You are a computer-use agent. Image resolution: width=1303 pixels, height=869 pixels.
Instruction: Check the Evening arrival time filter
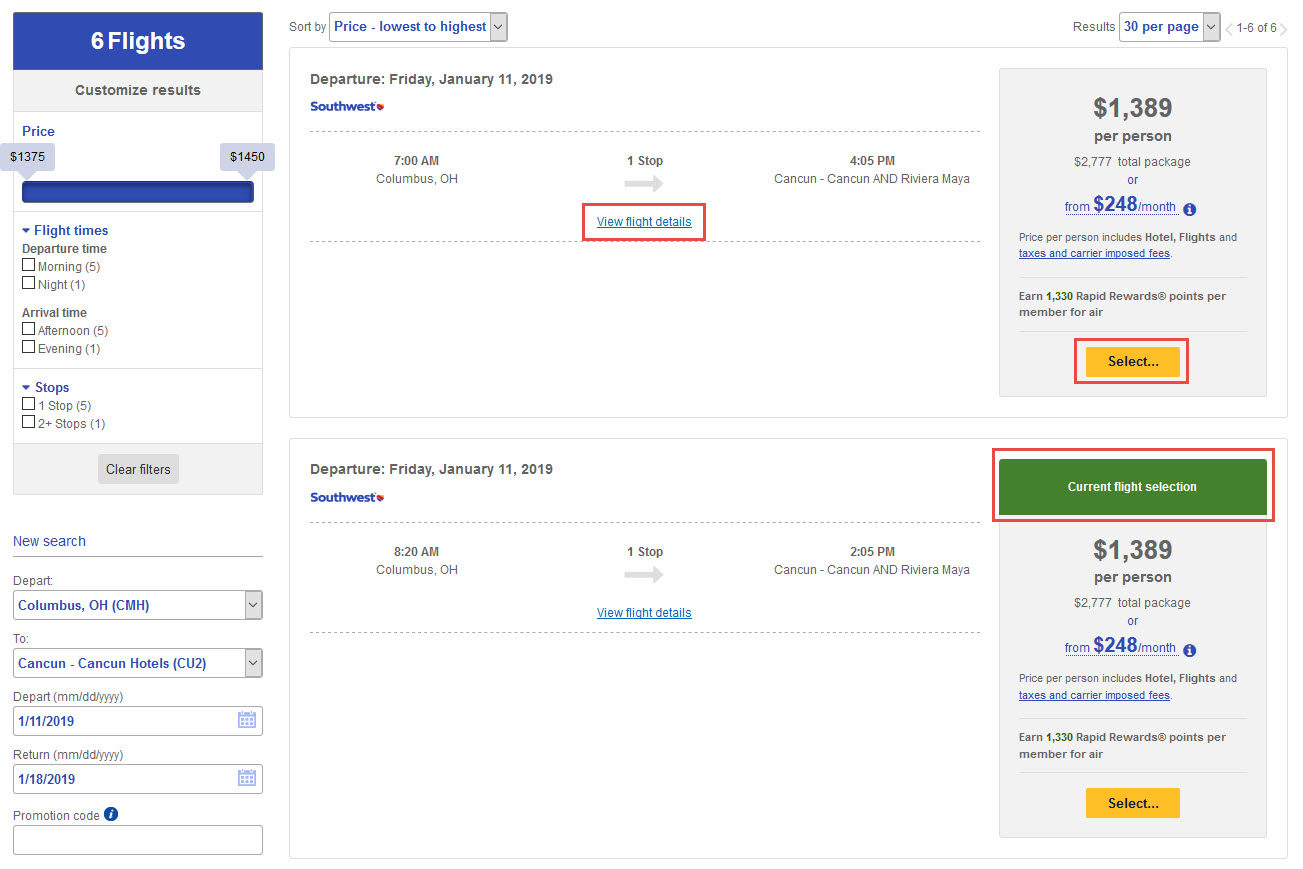(x=29, y=347)
